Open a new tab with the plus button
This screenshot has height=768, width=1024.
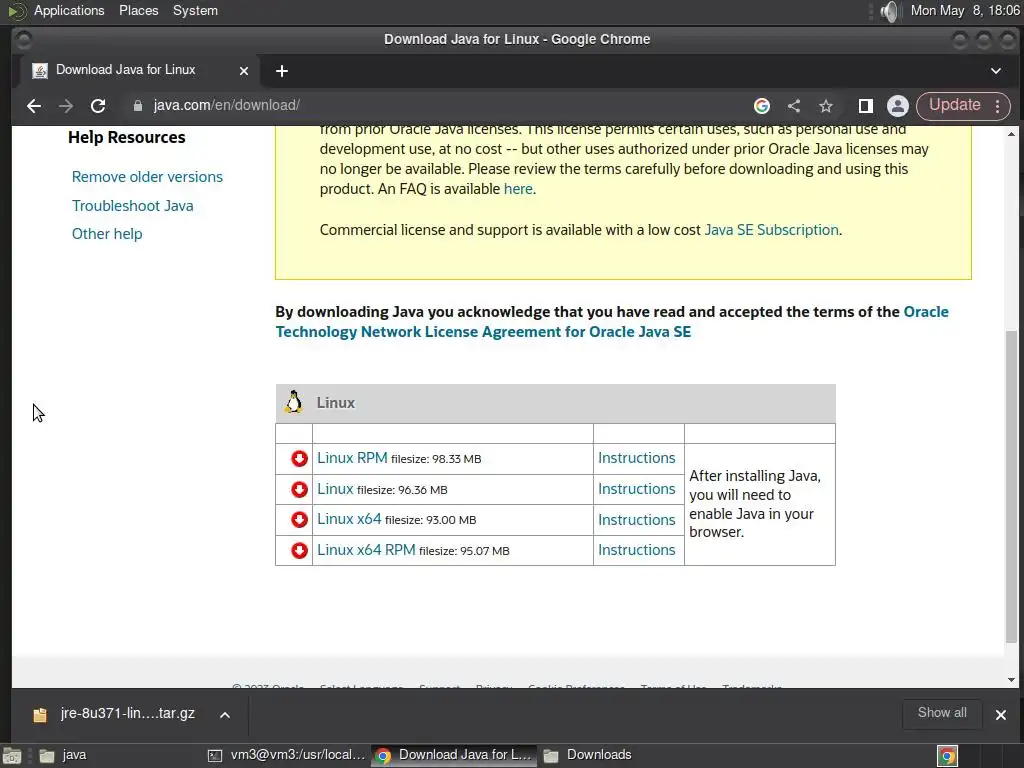281,71
